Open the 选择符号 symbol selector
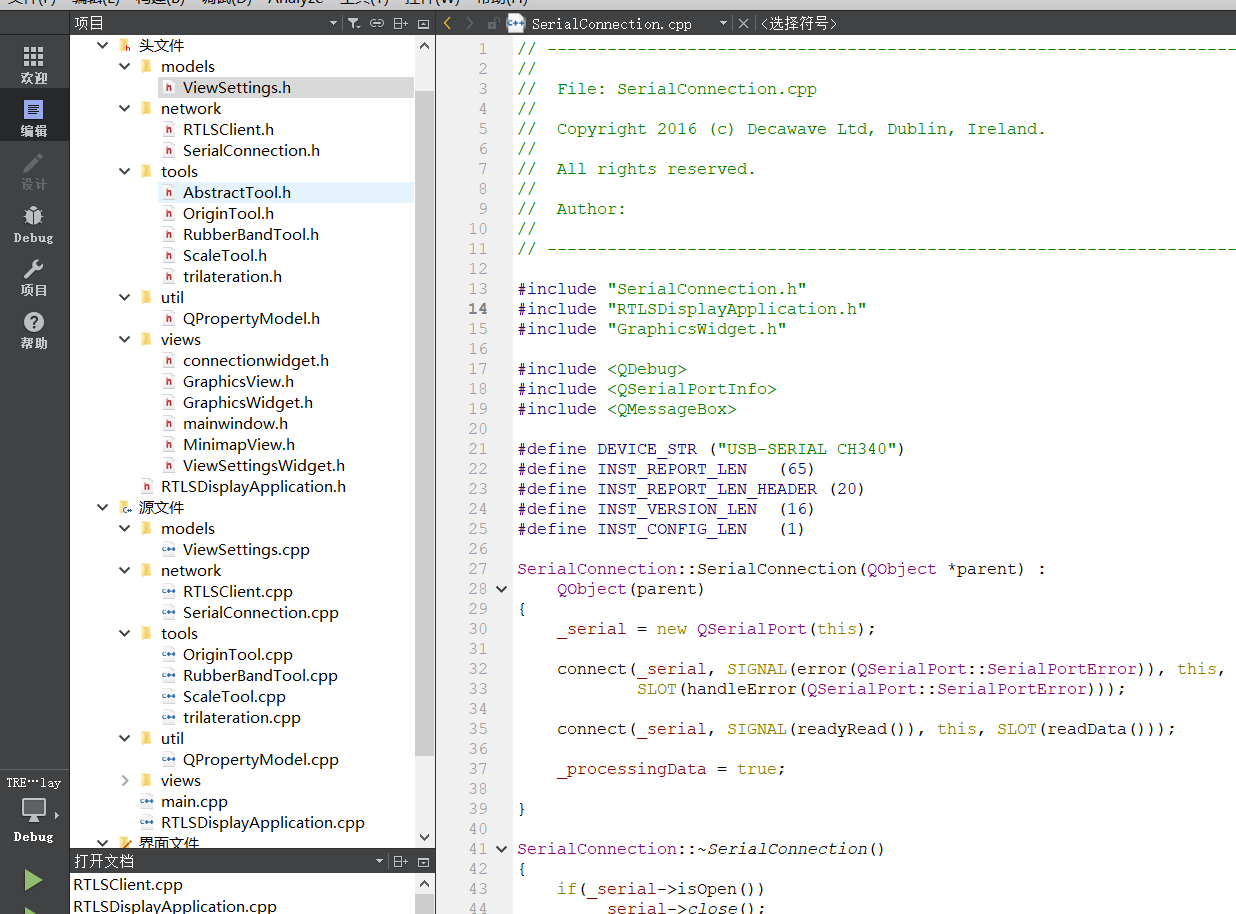1236x914 pixels. click(798, 24)
